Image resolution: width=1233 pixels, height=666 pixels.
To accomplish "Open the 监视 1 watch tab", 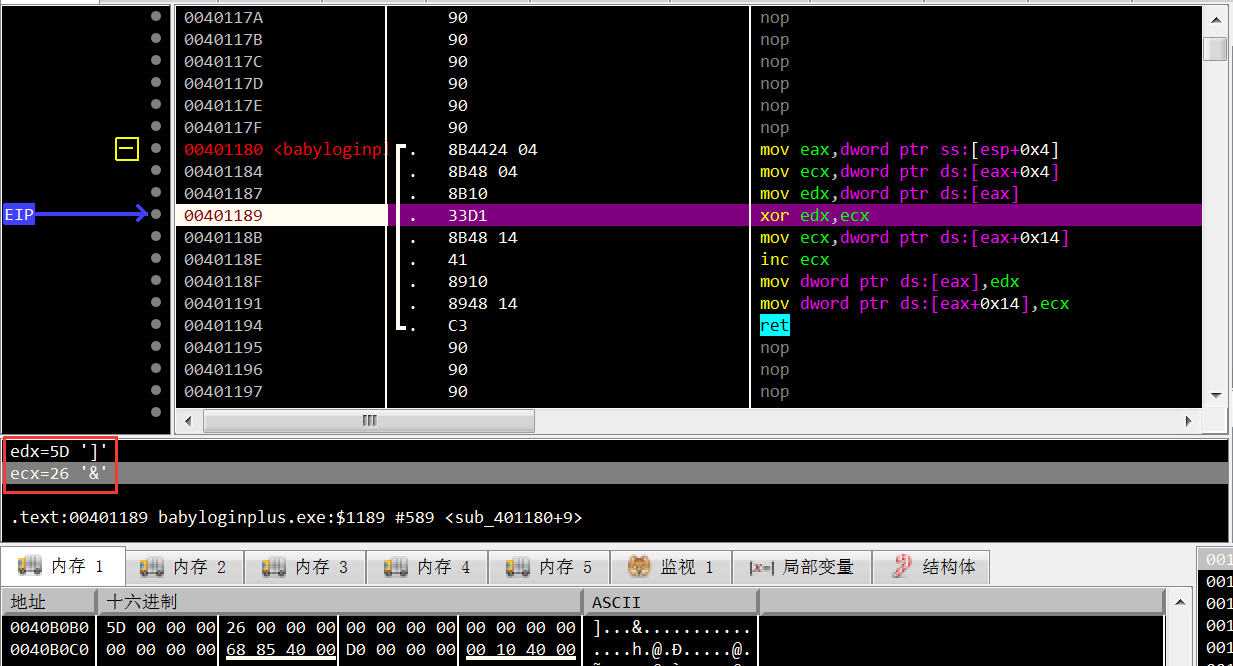I will point(671,567).
